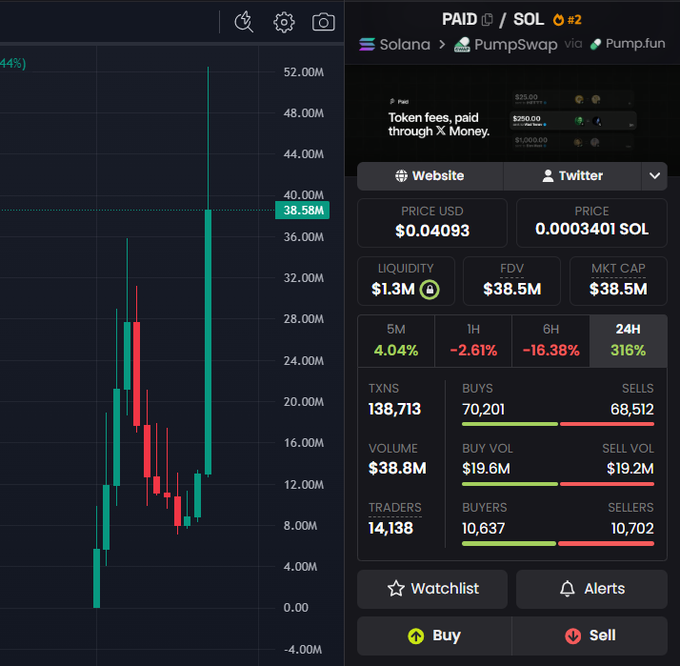680x666 pixels.
Task: Click the SELLERS count 10,702
Action: coord(632,528)
